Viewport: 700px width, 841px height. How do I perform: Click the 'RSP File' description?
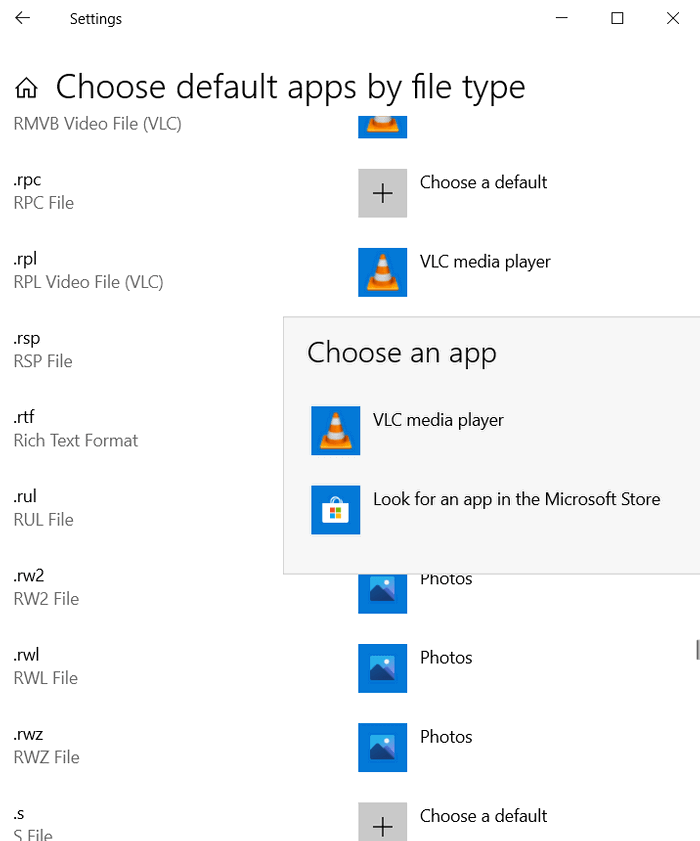coord(43,362)
